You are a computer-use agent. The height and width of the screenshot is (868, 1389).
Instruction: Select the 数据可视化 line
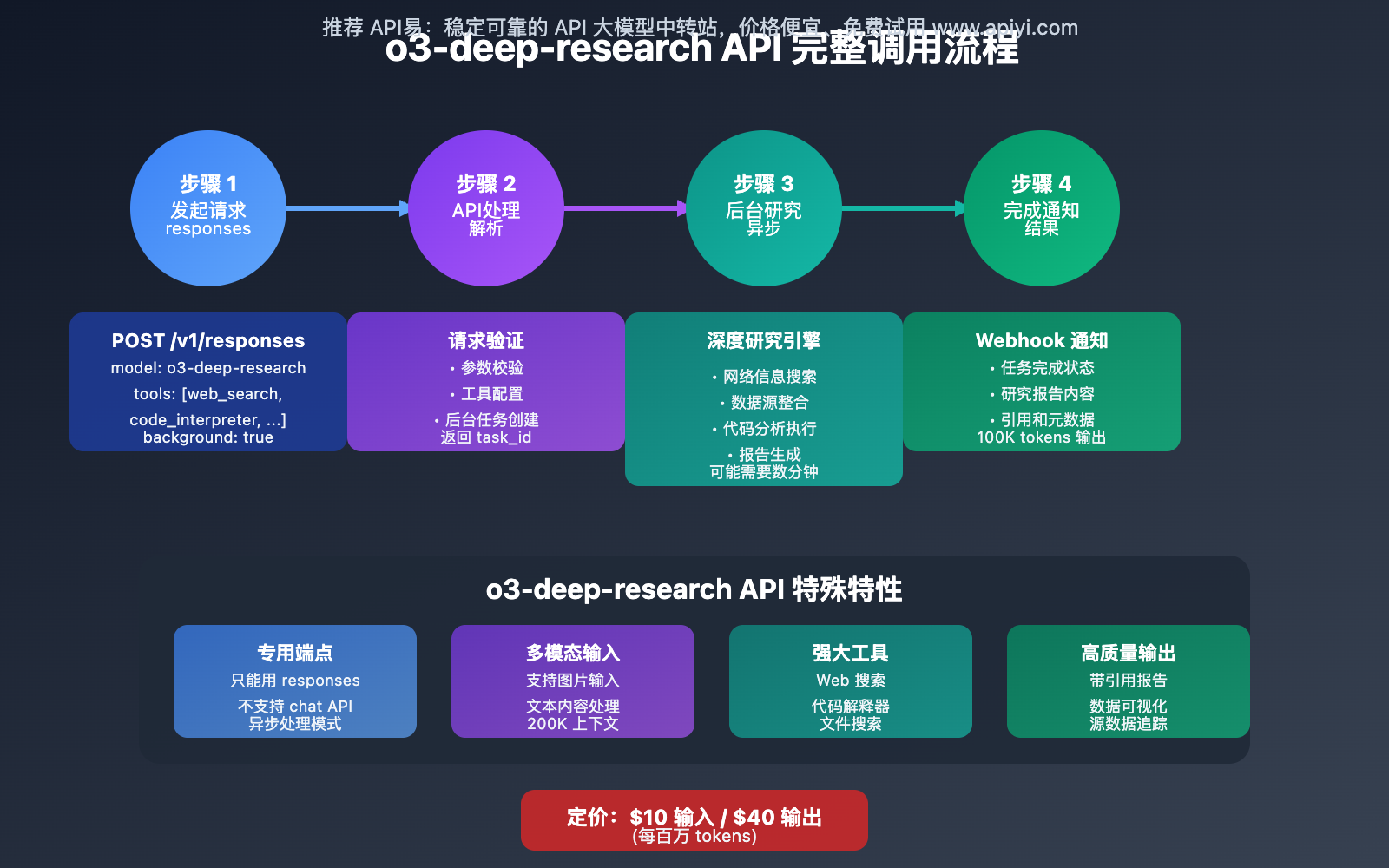(x=1129, y=707)
